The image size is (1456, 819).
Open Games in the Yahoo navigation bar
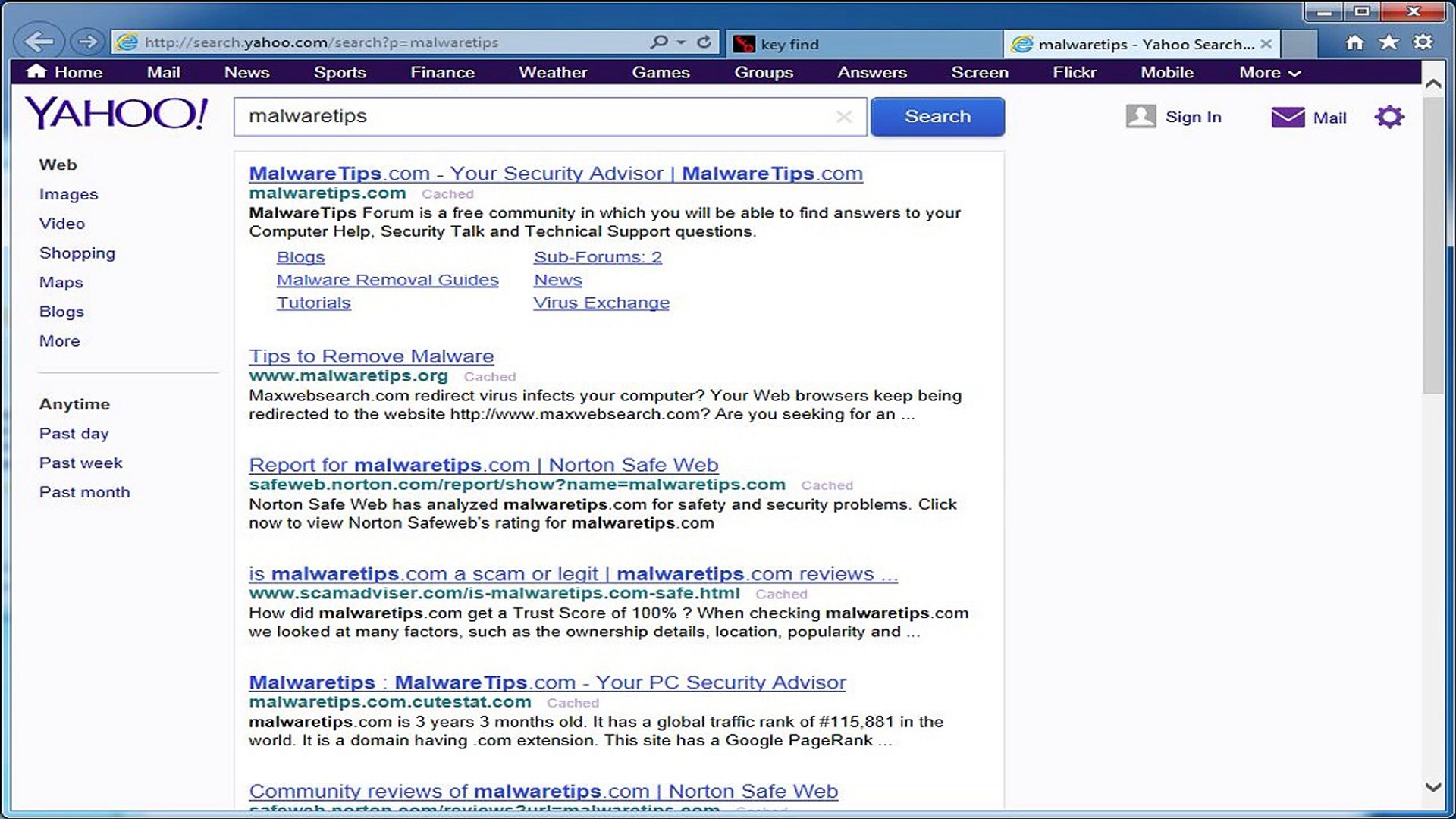(x=661, y=72)
